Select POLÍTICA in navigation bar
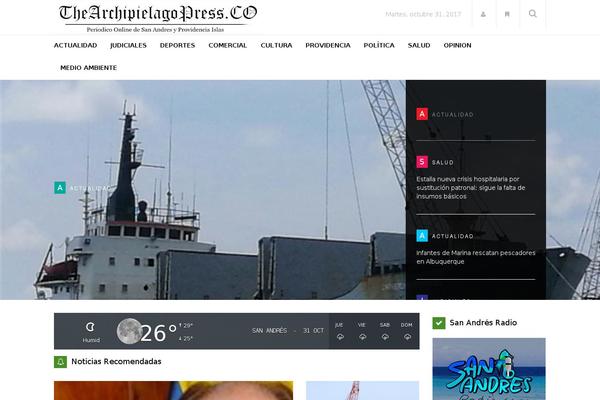Screen dimensions: 600x400 tap(379, 45)
